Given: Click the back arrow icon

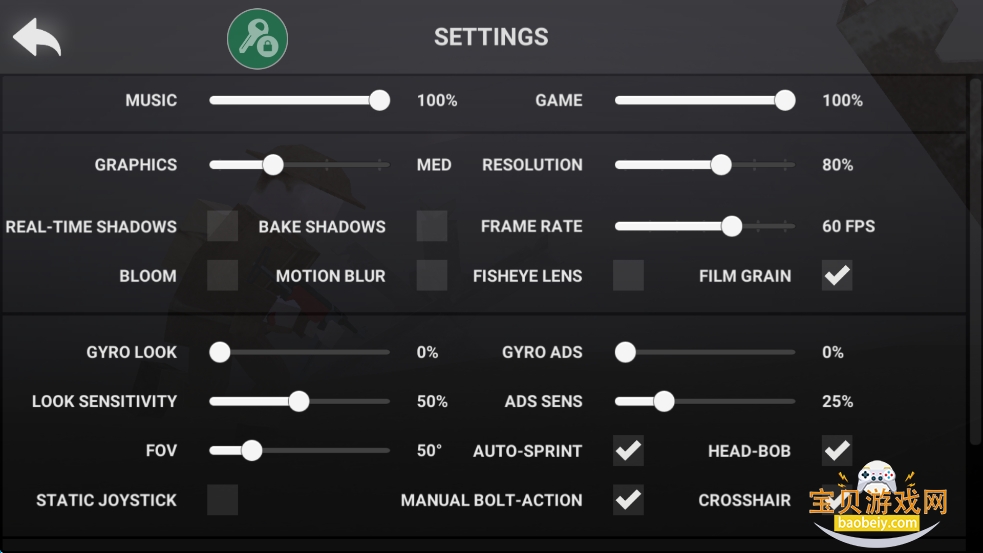Looking at the screenshot, I should point(37,37).
